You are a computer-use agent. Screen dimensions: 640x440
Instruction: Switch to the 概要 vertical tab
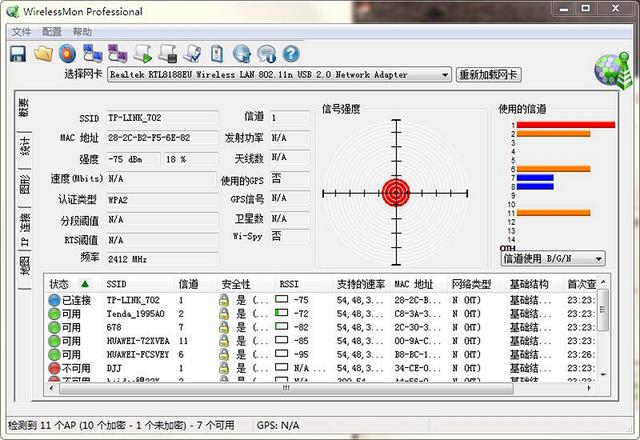[x=24, y=108]
